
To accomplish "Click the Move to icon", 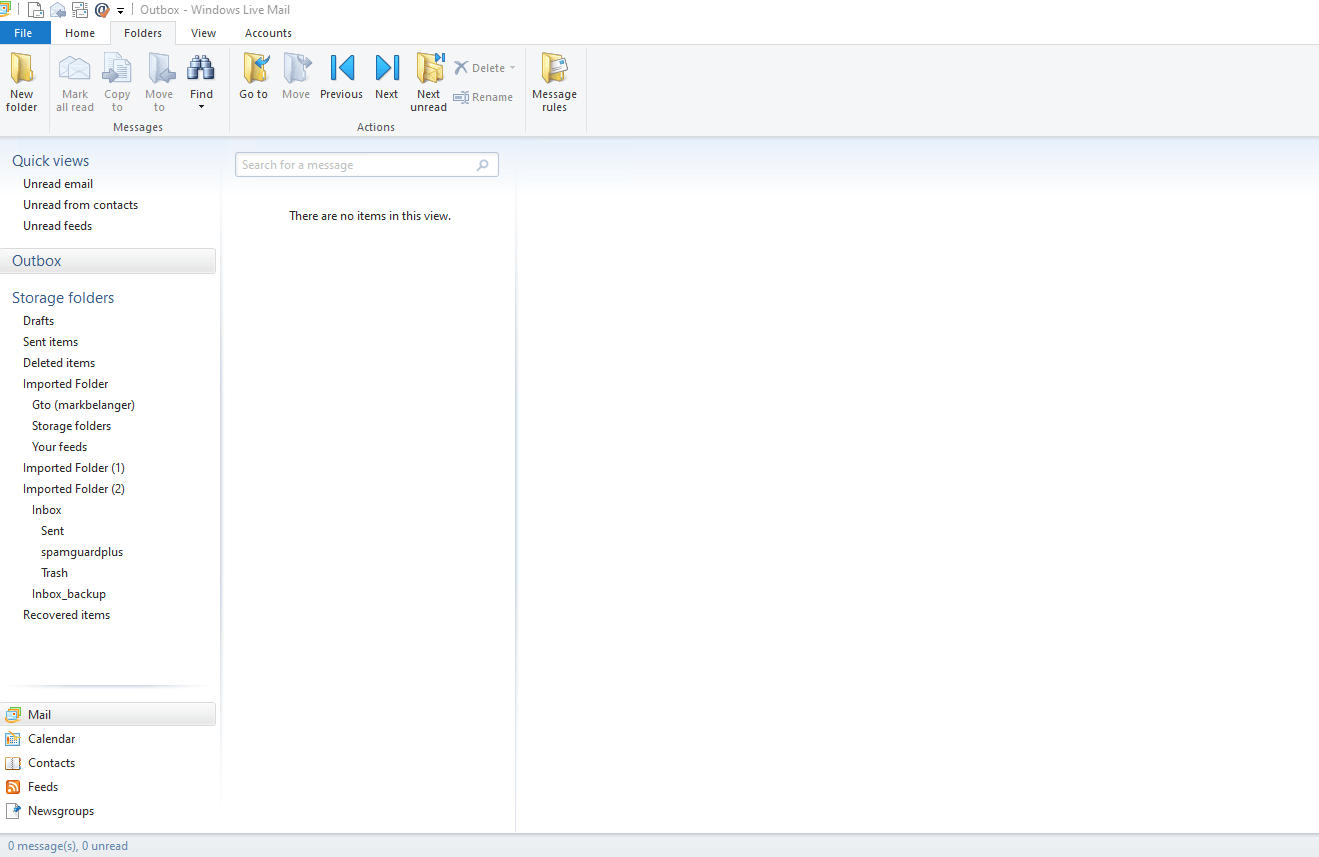I will [159, 69].
